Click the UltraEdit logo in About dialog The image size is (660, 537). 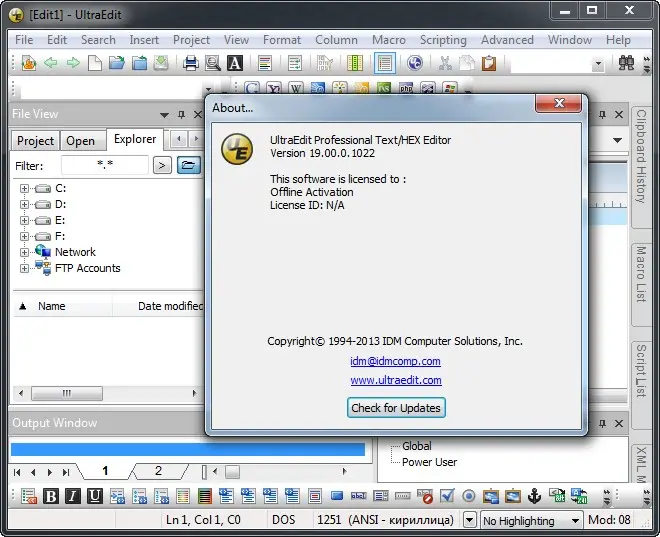[237, 149]
